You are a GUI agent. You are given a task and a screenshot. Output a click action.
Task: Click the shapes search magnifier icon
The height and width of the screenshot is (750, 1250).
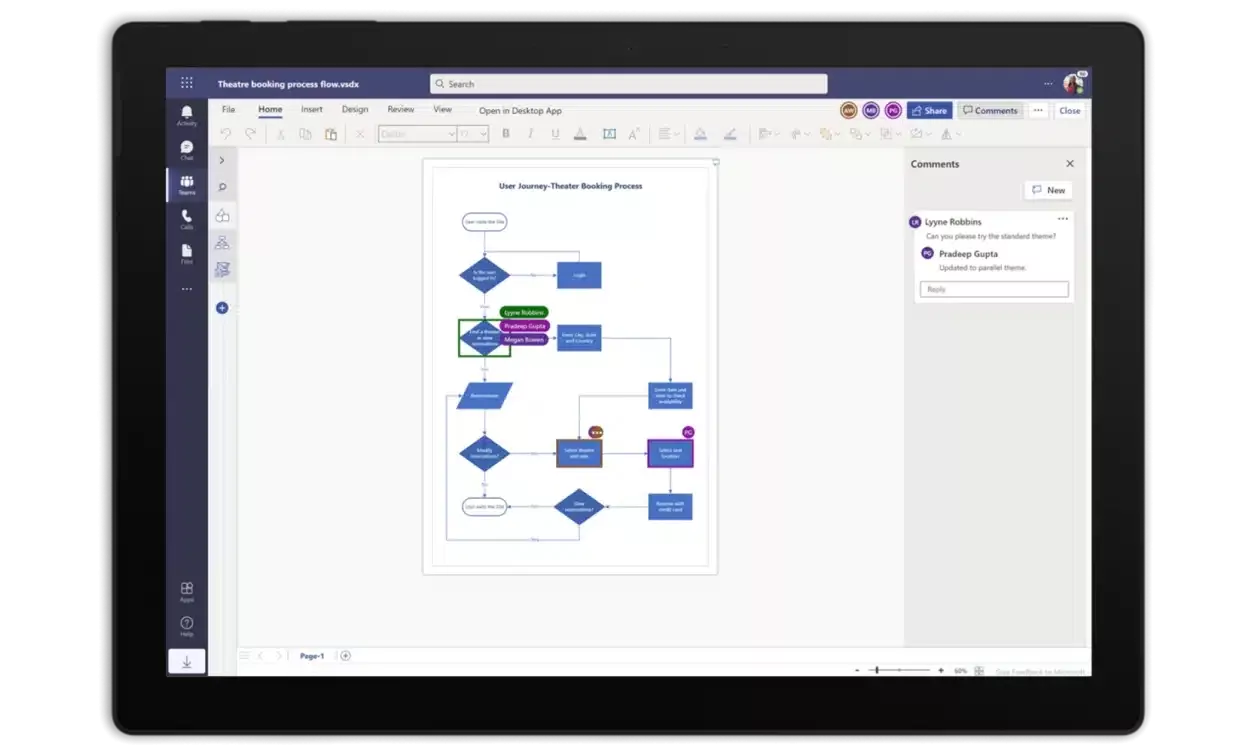tap(222, 187)
